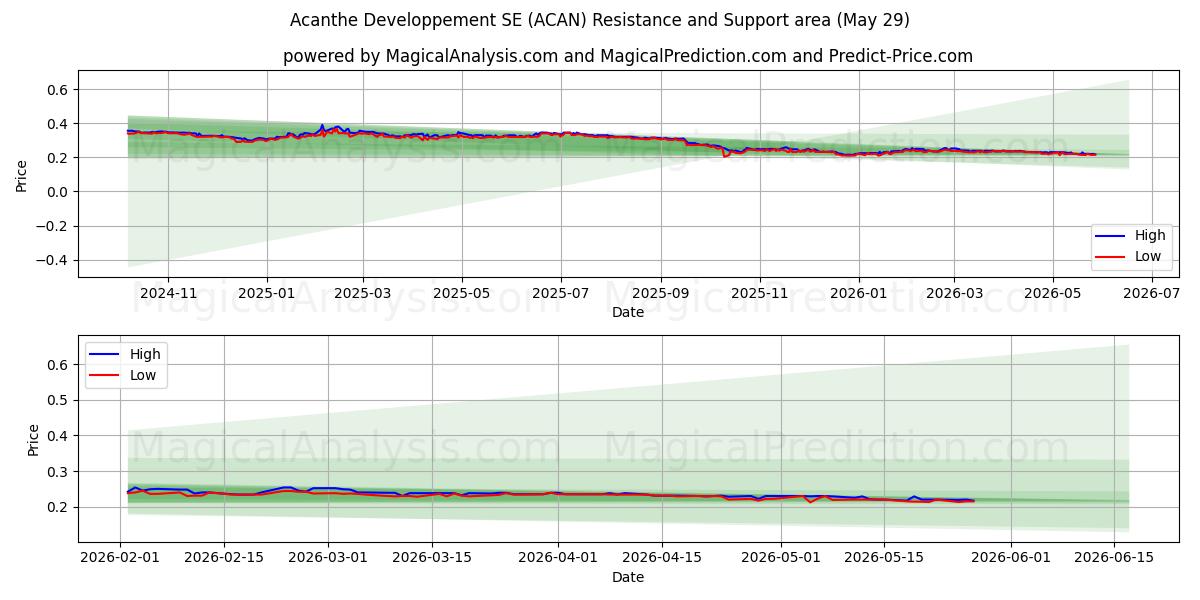This screenshot has width=1200, height=600.
Task: Click the '2026-07' x-axis tick label
Action: click(1152, 293)
